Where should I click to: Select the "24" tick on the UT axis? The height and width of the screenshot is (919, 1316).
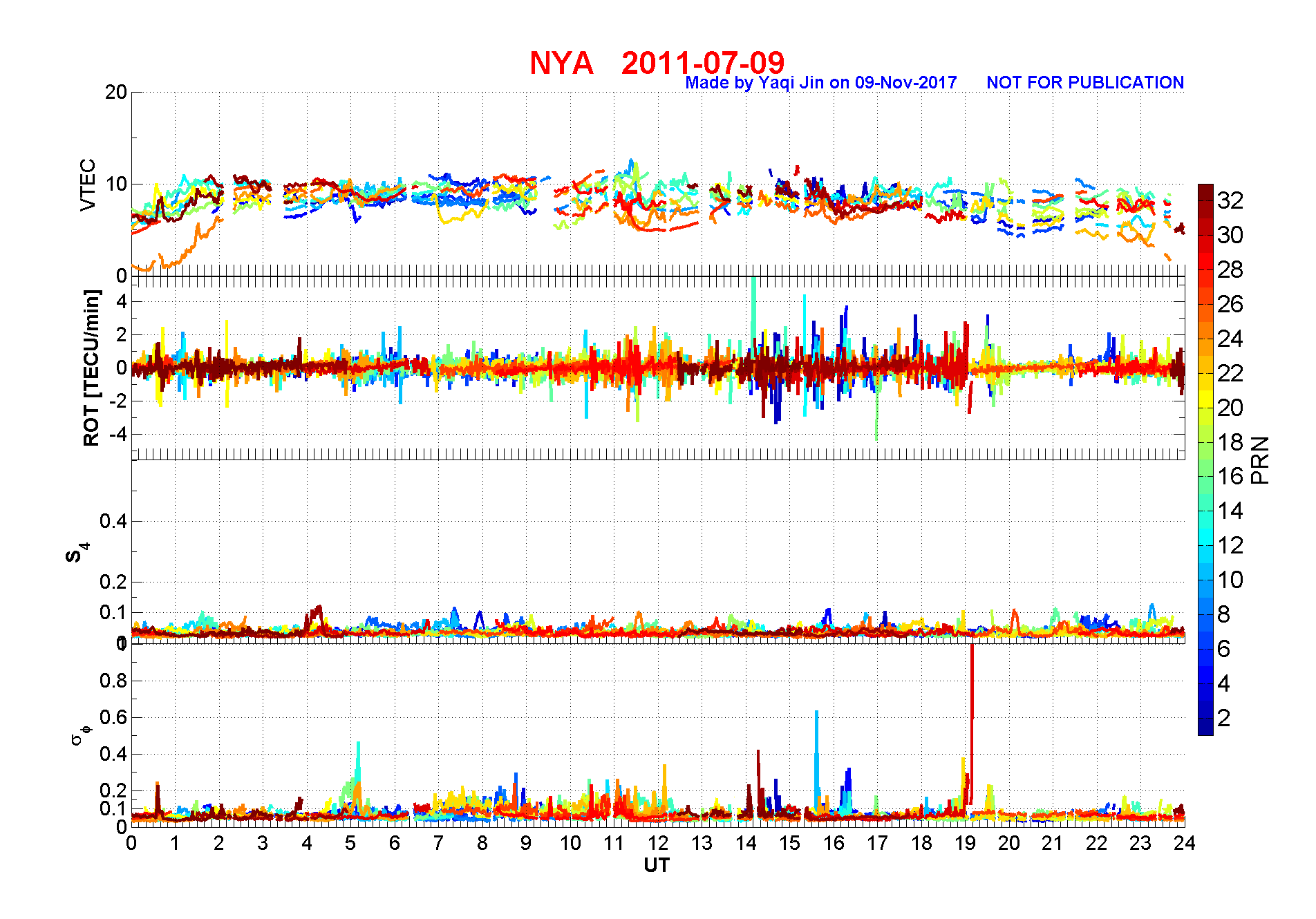click(1185, 843)
